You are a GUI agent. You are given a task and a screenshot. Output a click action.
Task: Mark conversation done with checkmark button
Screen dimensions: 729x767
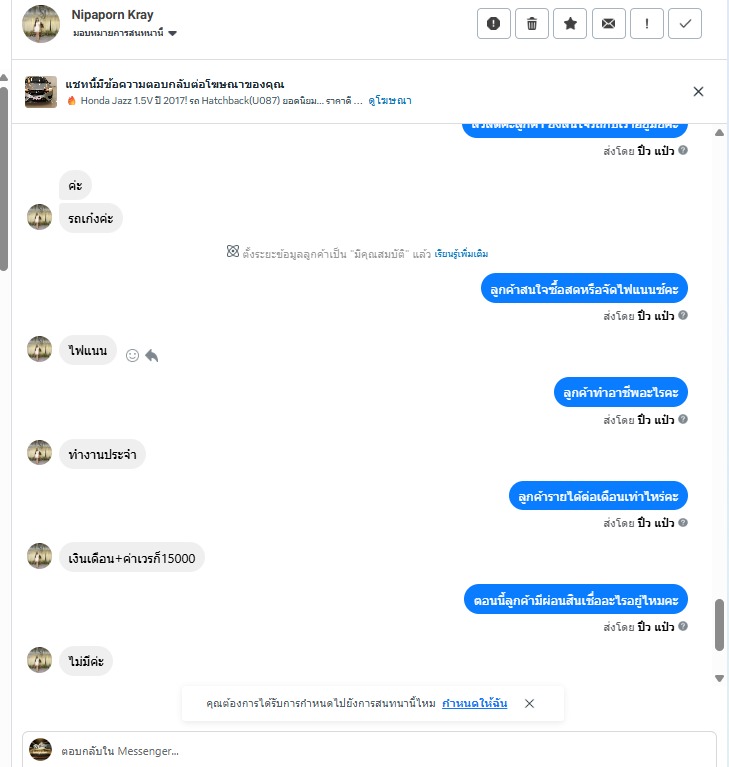click(x=685, y=23)
